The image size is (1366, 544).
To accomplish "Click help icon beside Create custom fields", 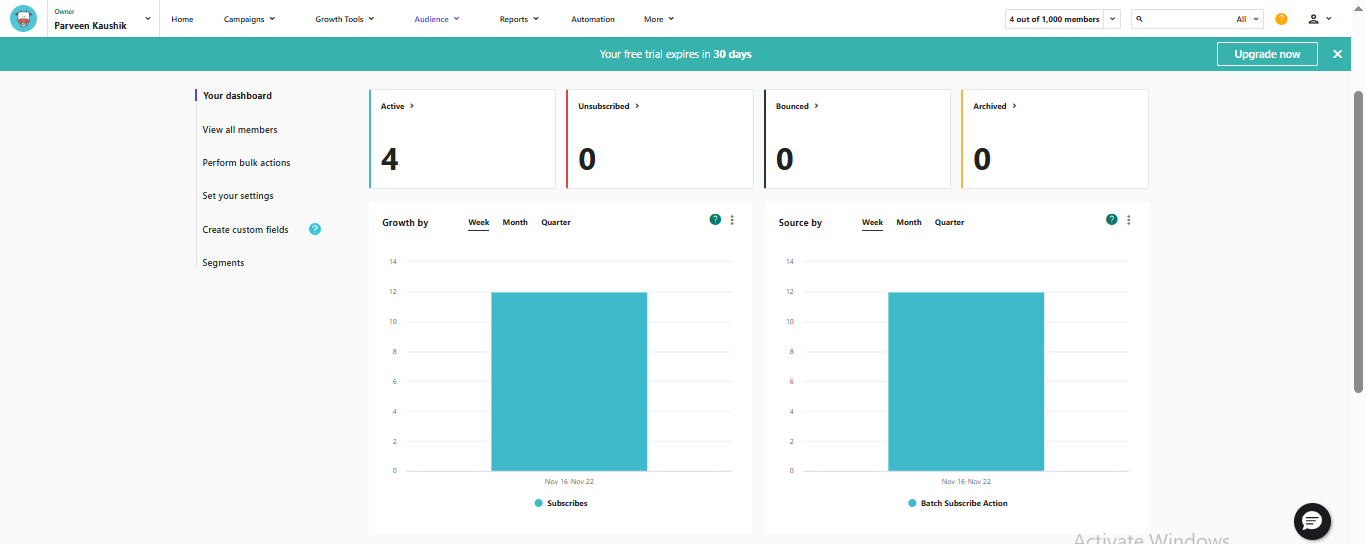I will point(315,229).
